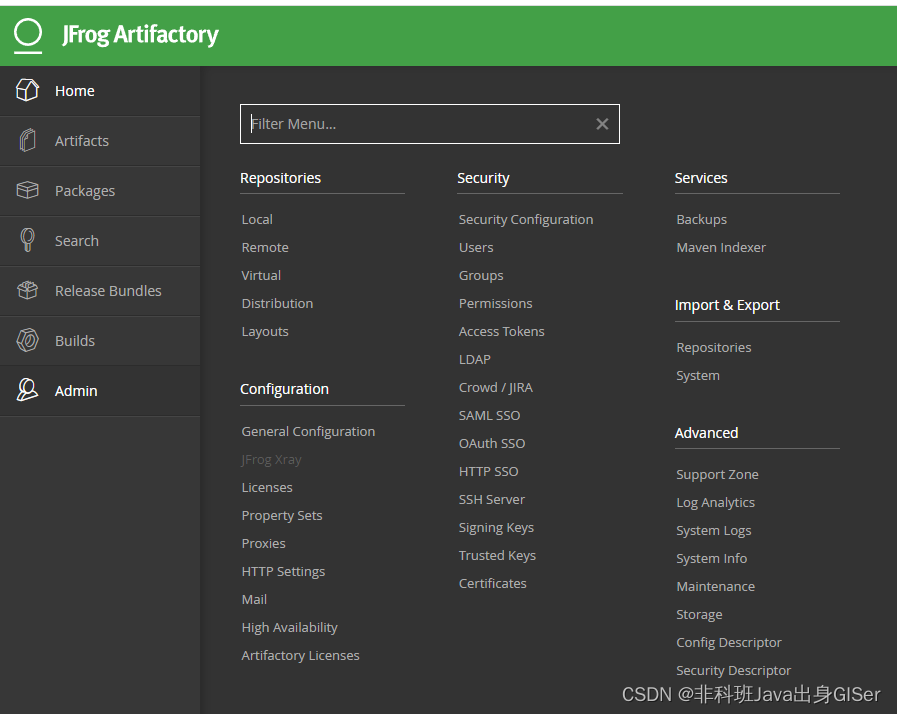
Task: Click the disabled JFrog Xray entry
Action: pyautogui.click(x=271, y=460)
